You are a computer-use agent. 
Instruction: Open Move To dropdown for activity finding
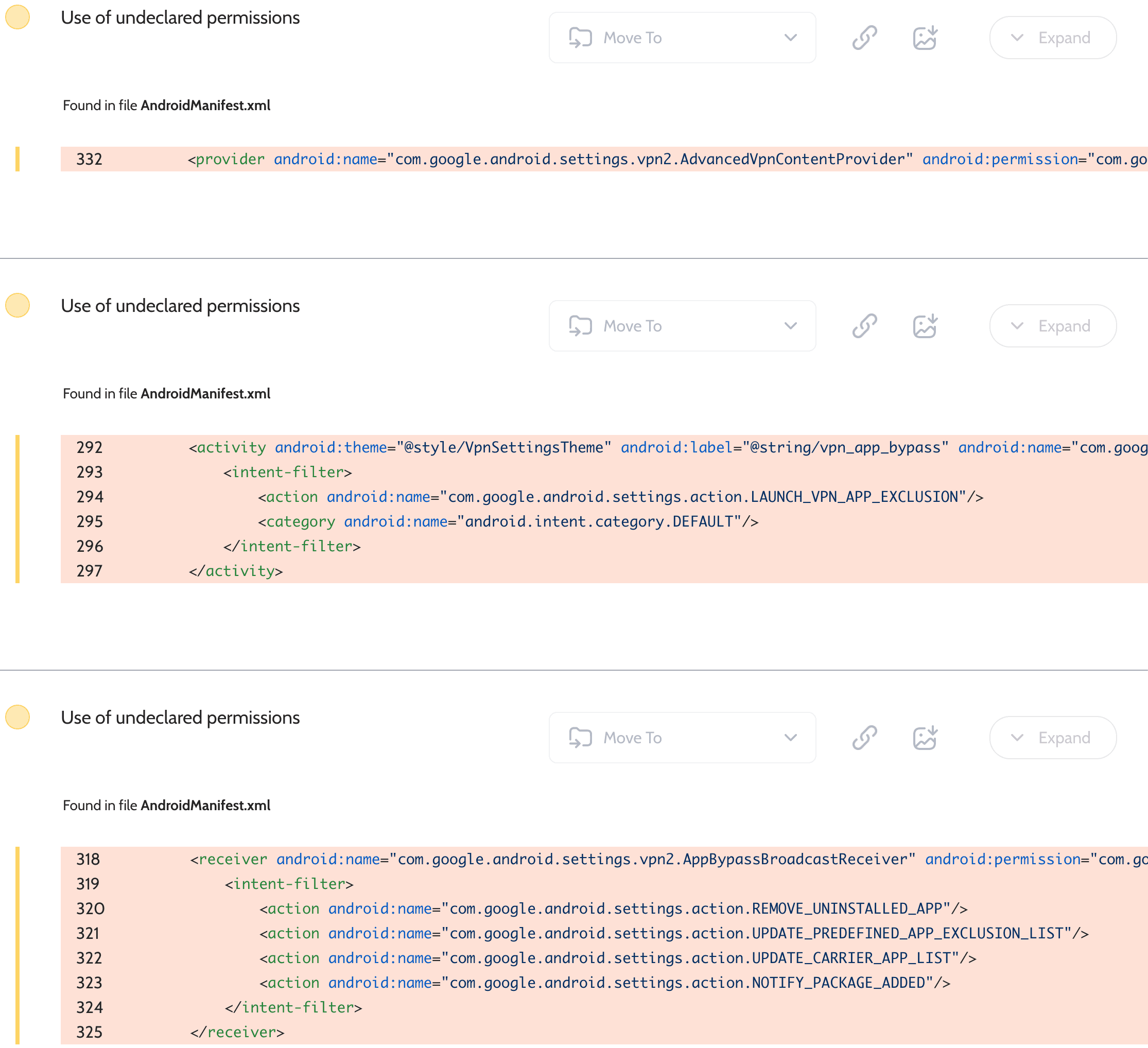682,326
